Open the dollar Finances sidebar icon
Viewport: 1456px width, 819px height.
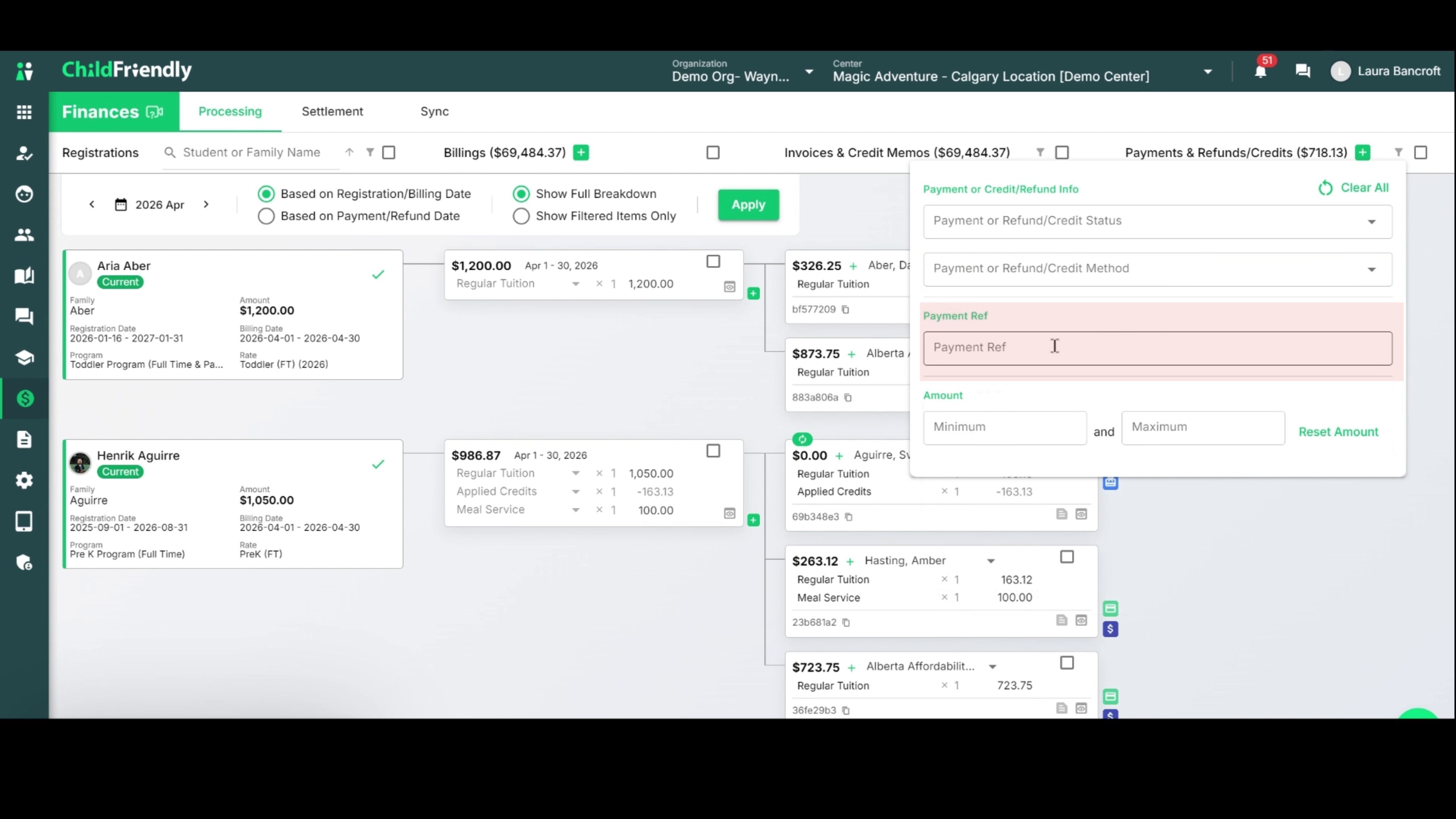pyautogui.click(x=24, y=399)
